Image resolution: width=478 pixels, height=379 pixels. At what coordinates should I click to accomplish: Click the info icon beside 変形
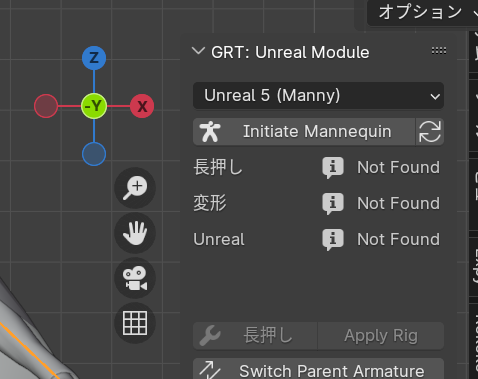click(333, 203)
